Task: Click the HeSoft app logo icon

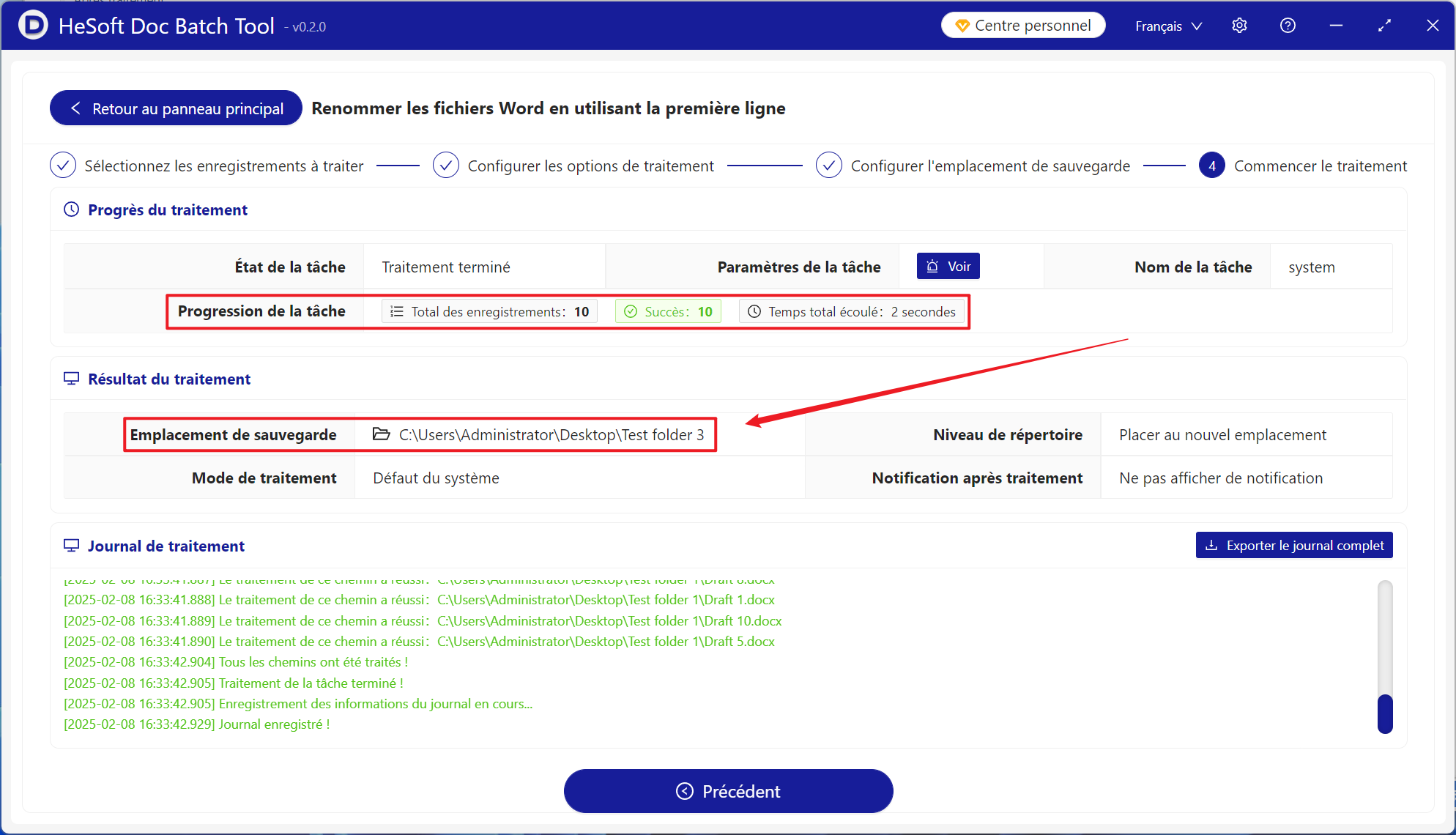Action: click(32, 26)
